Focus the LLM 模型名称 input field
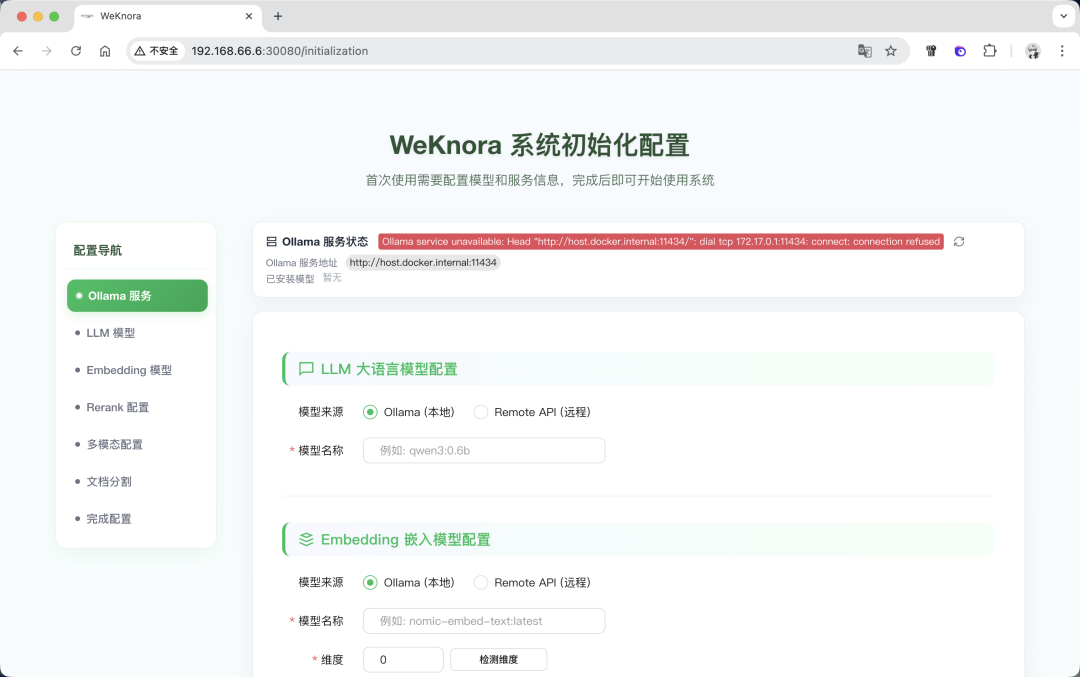This screenshot has width=1080, height=677. 484,450
